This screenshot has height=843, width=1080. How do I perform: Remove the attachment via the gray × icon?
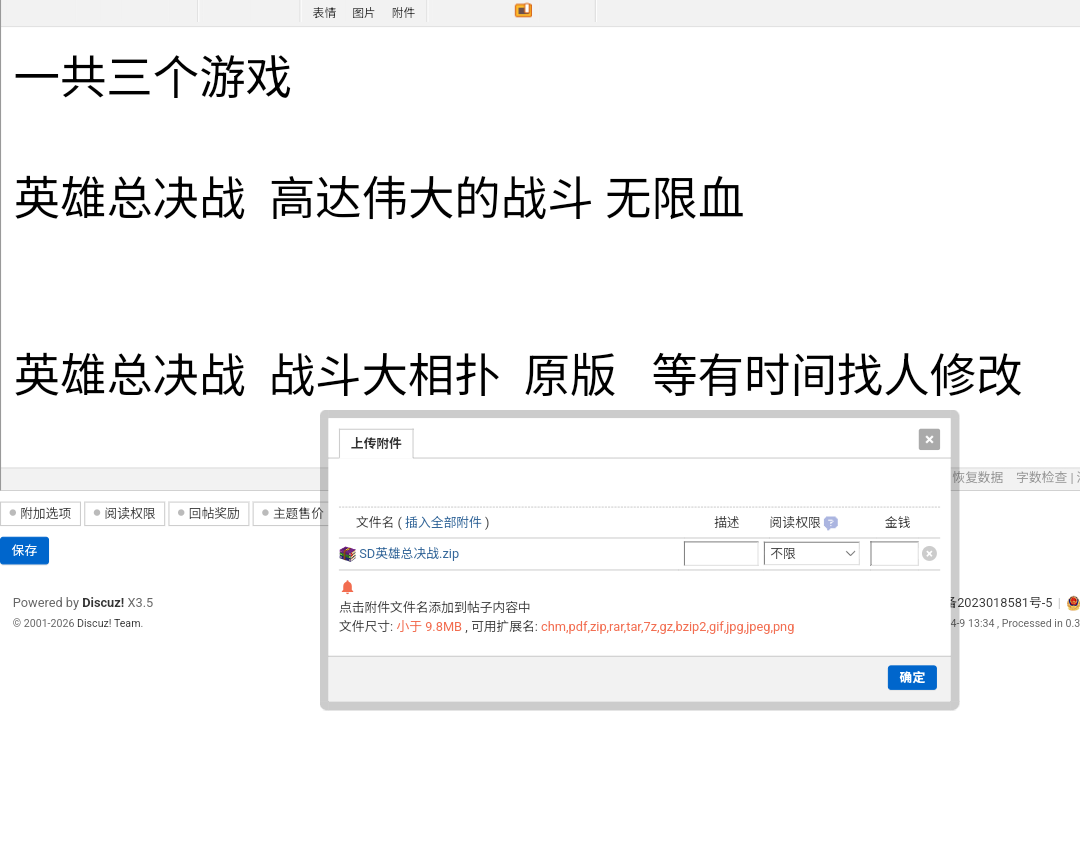(929, 552)
